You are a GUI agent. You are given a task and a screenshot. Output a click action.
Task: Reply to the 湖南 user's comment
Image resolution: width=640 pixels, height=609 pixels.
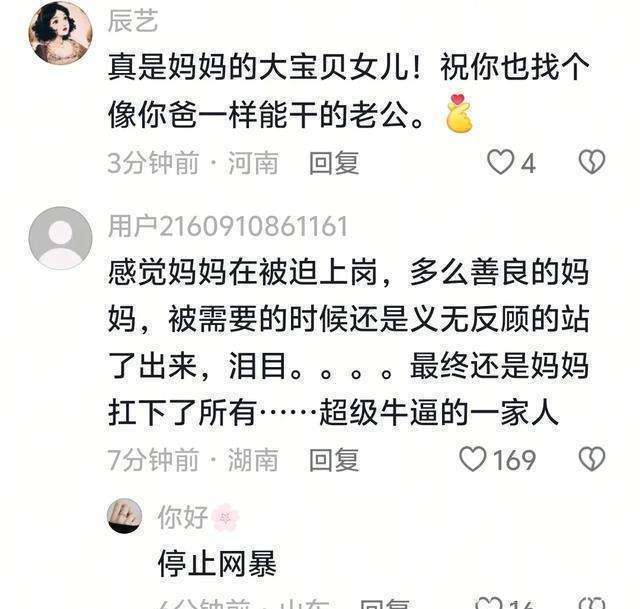click(x=334, y=460)
